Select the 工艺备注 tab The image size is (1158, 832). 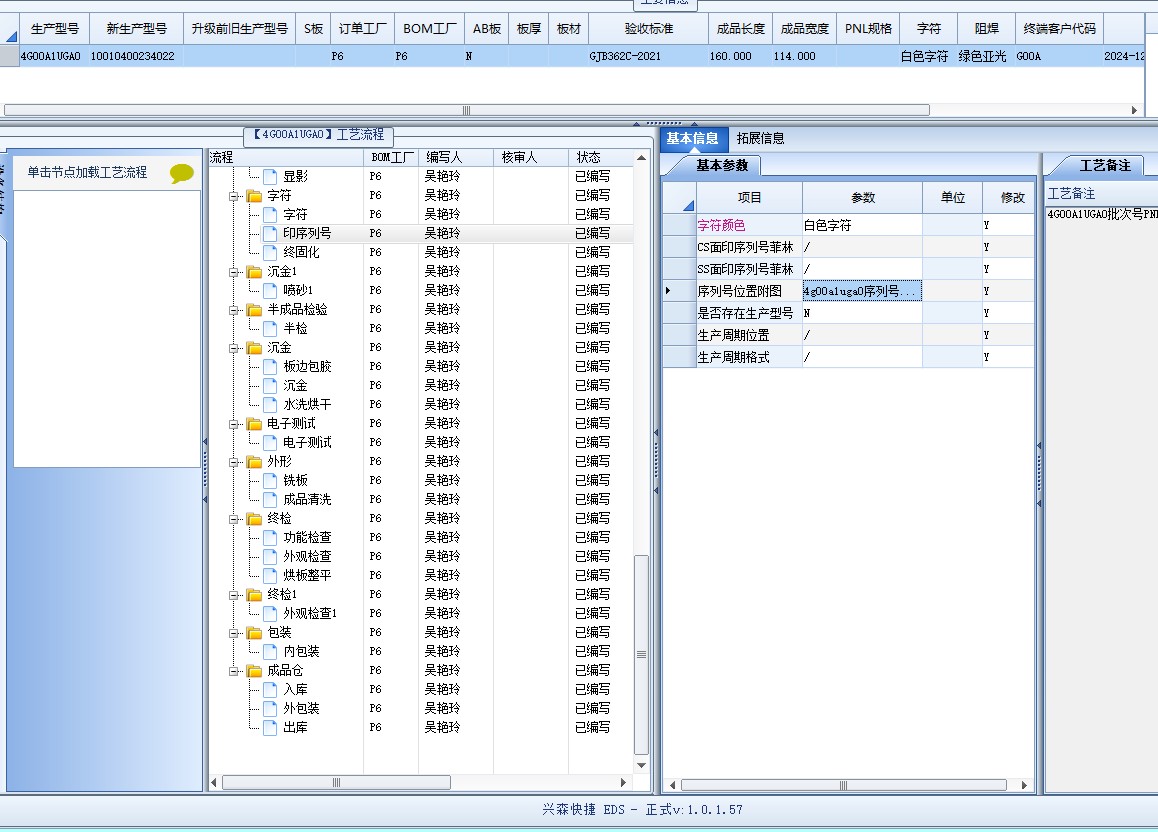(1105, 166)
